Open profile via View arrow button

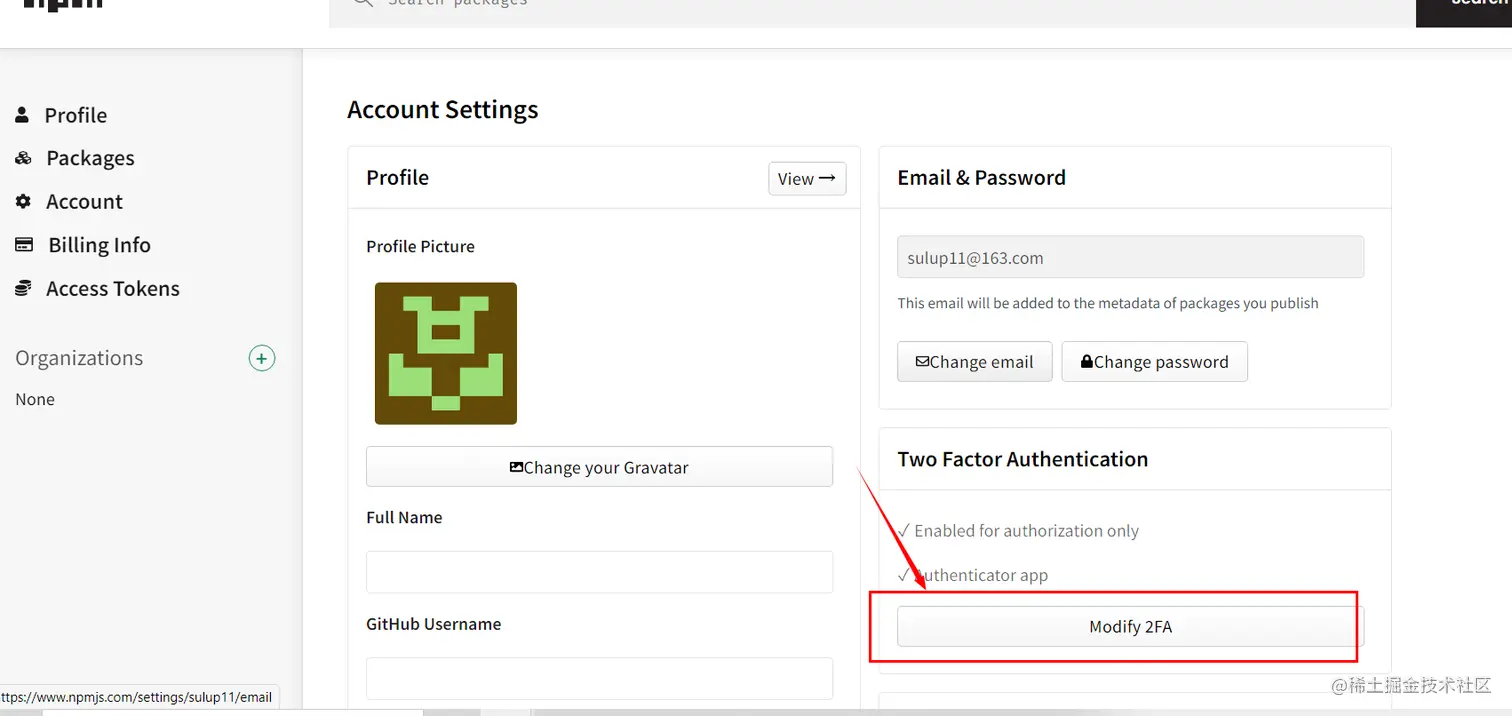(x=807, y=179)
